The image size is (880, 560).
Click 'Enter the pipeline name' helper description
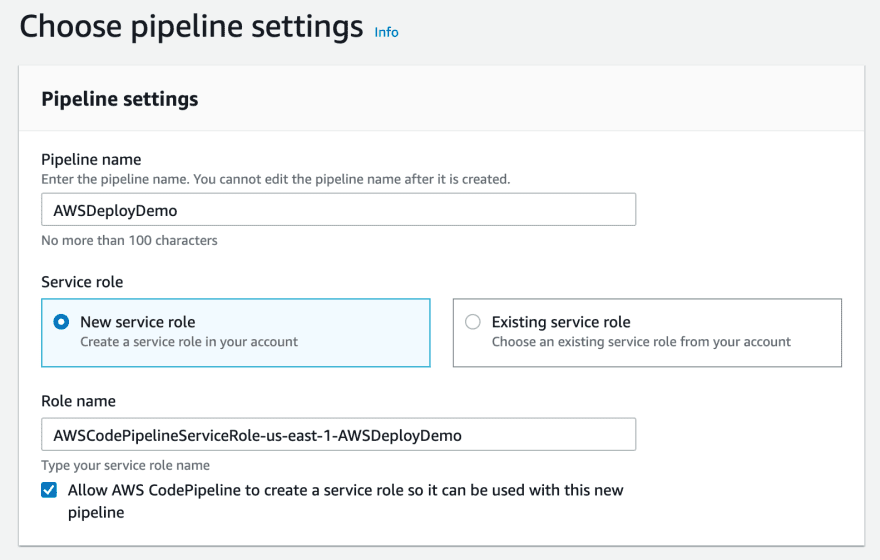pos(276,179)
